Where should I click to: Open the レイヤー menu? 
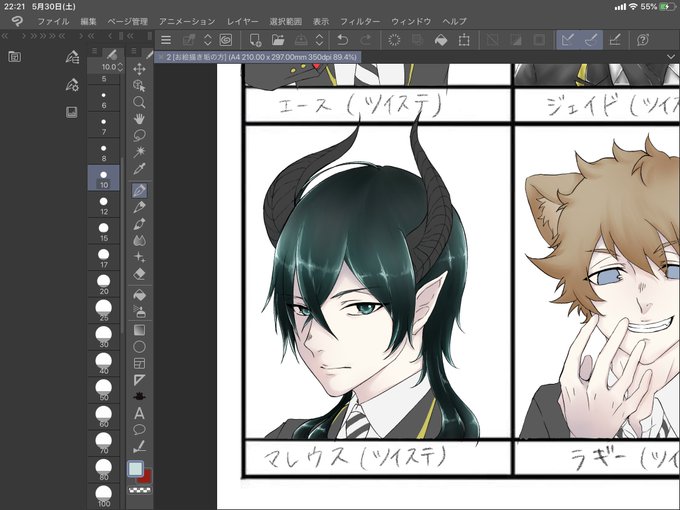pos(242,21)
